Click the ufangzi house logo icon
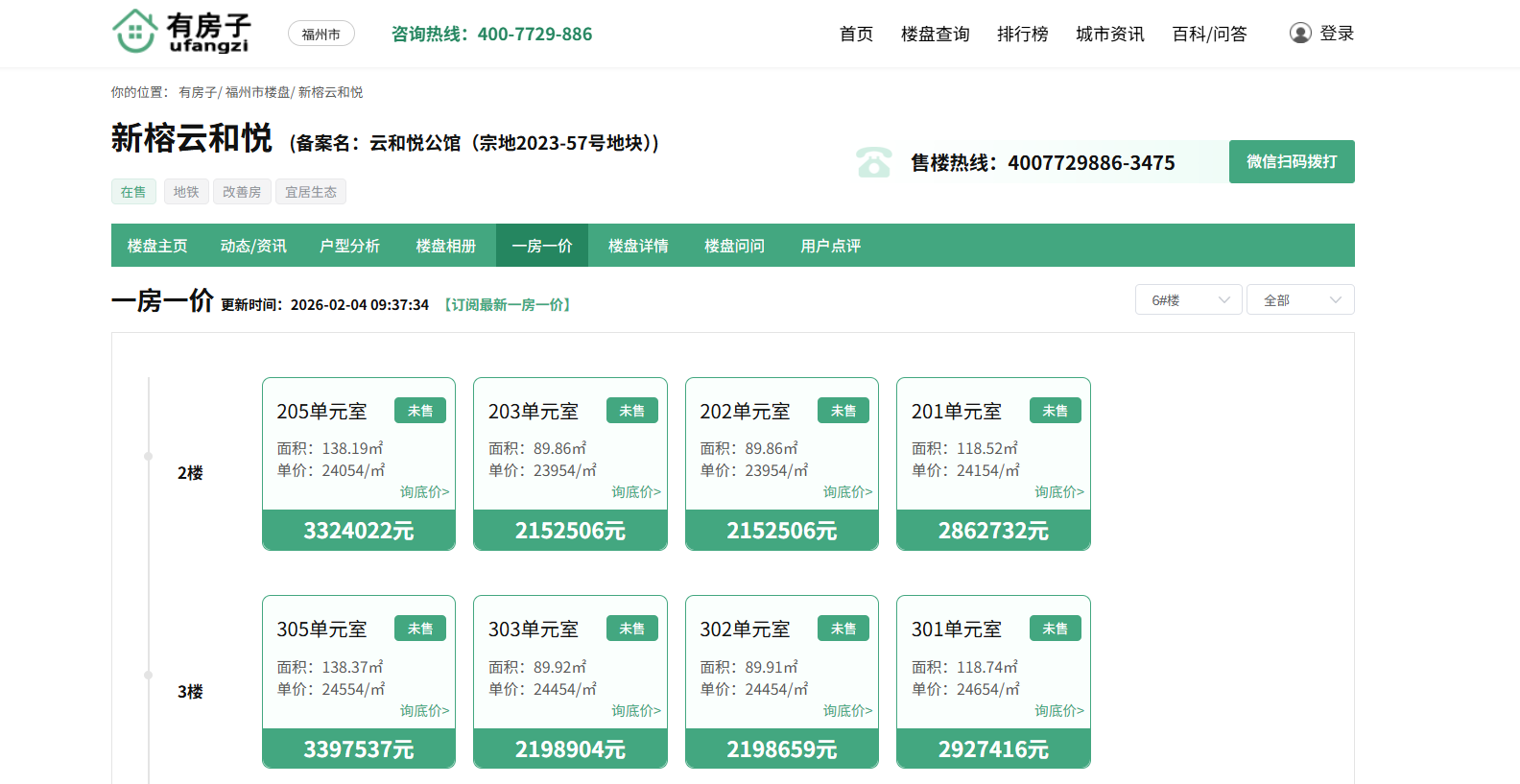1520x784 pixels. click(x=135, y=32)
